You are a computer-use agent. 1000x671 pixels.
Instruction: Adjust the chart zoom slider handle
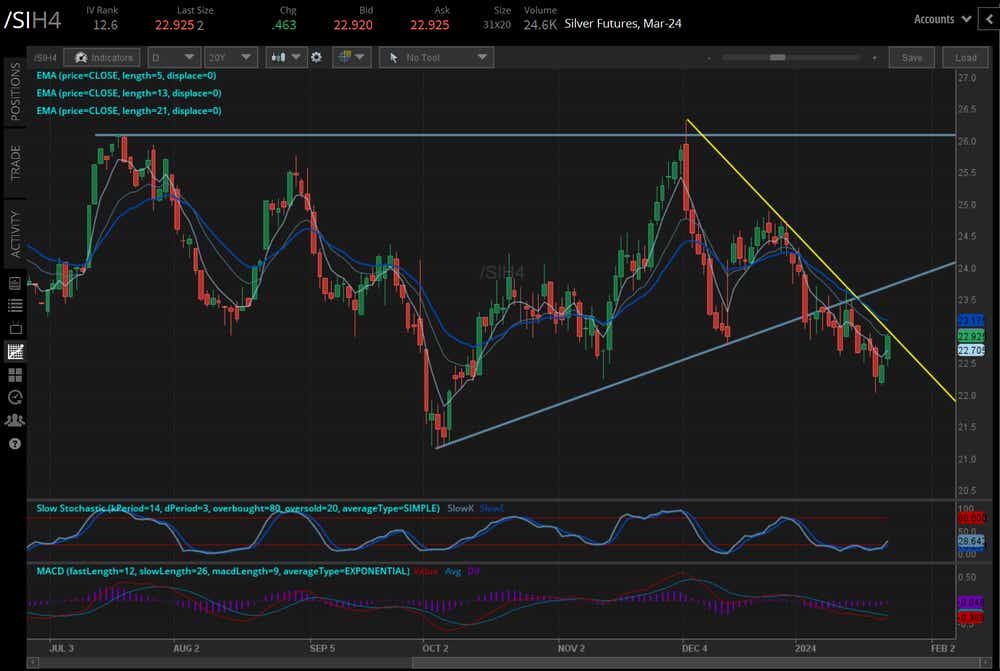[x=777, y=57]
